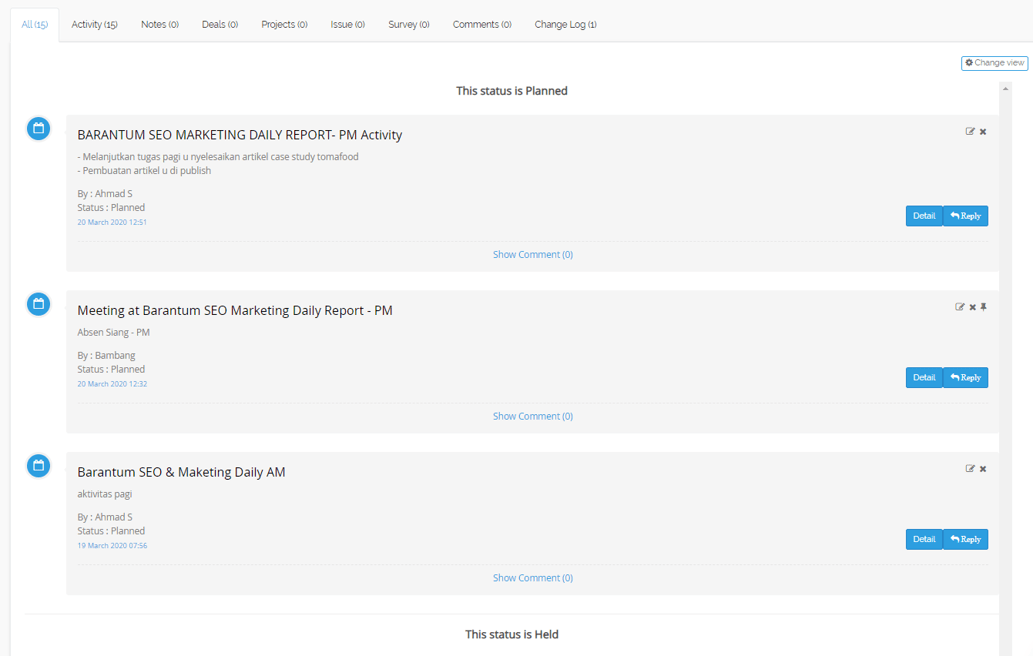The width and height of the screenshot is (1033, 656).
Task: Open the All (15) tab
Action: (x=35, y=24)
